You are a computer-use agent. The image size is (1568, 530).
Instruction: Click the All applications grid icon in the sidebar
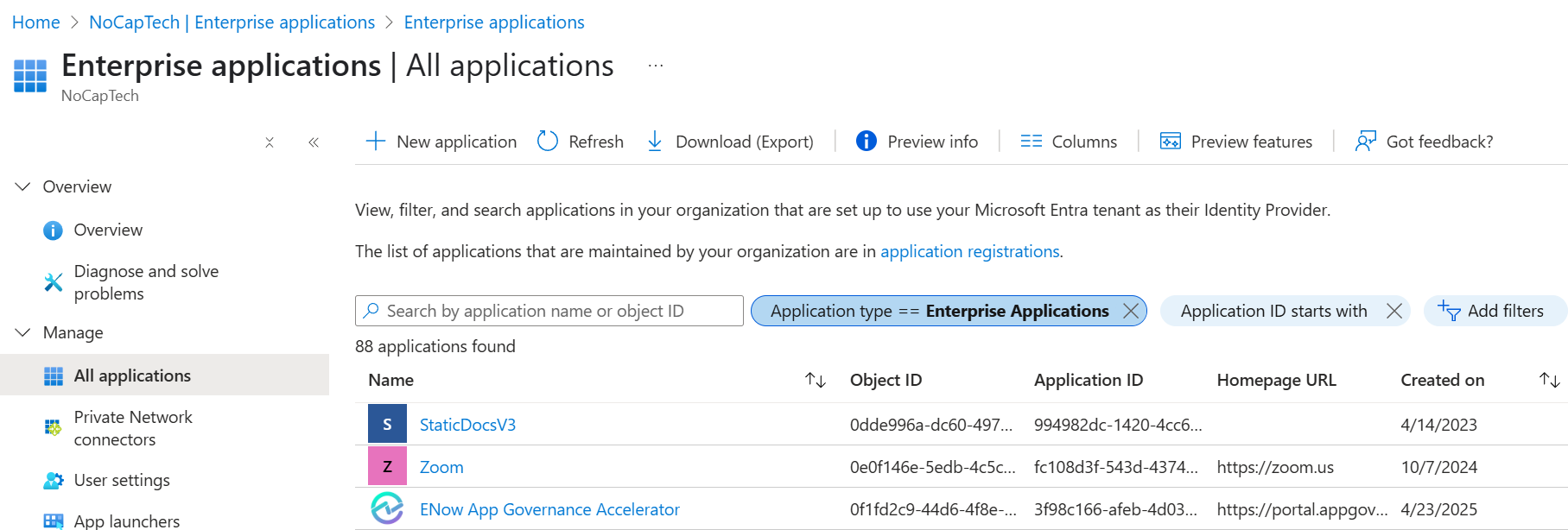pos(54,376)
